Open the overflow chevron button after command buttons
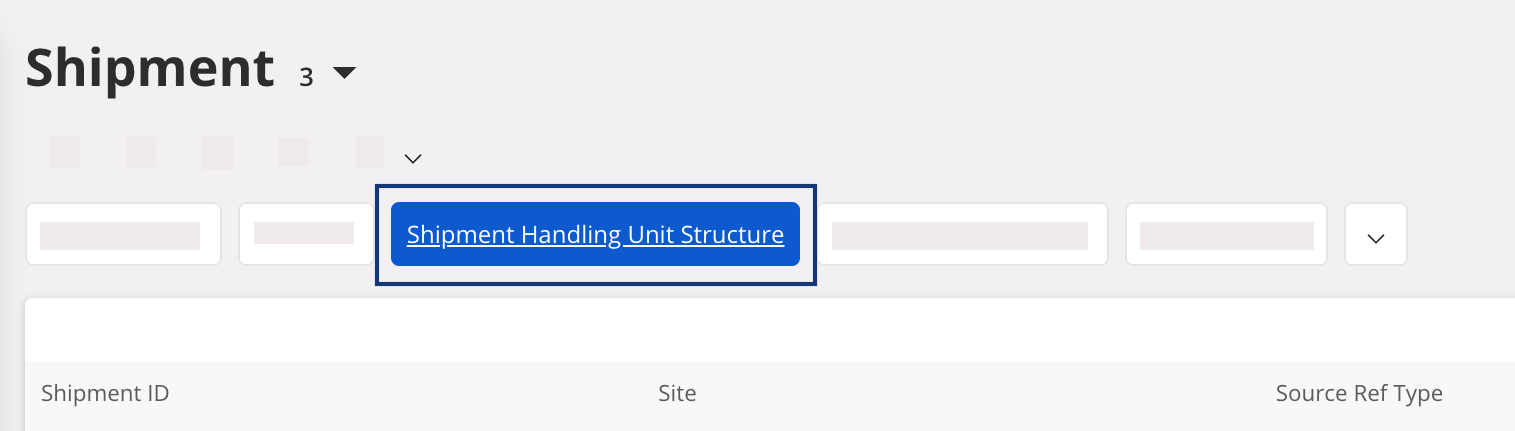Image resolution: width=1515 pixels, height=431 pixels. click(x=1375, y=235)
